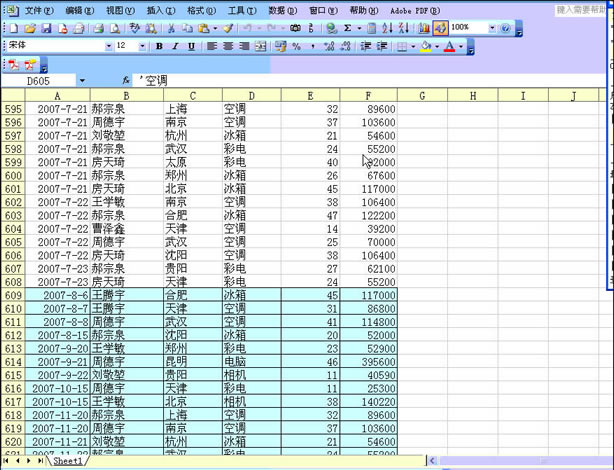The width and height of the screenshot is (614, 470).
Task: Toggle italic formatting
Action: [x=175, y=47]
